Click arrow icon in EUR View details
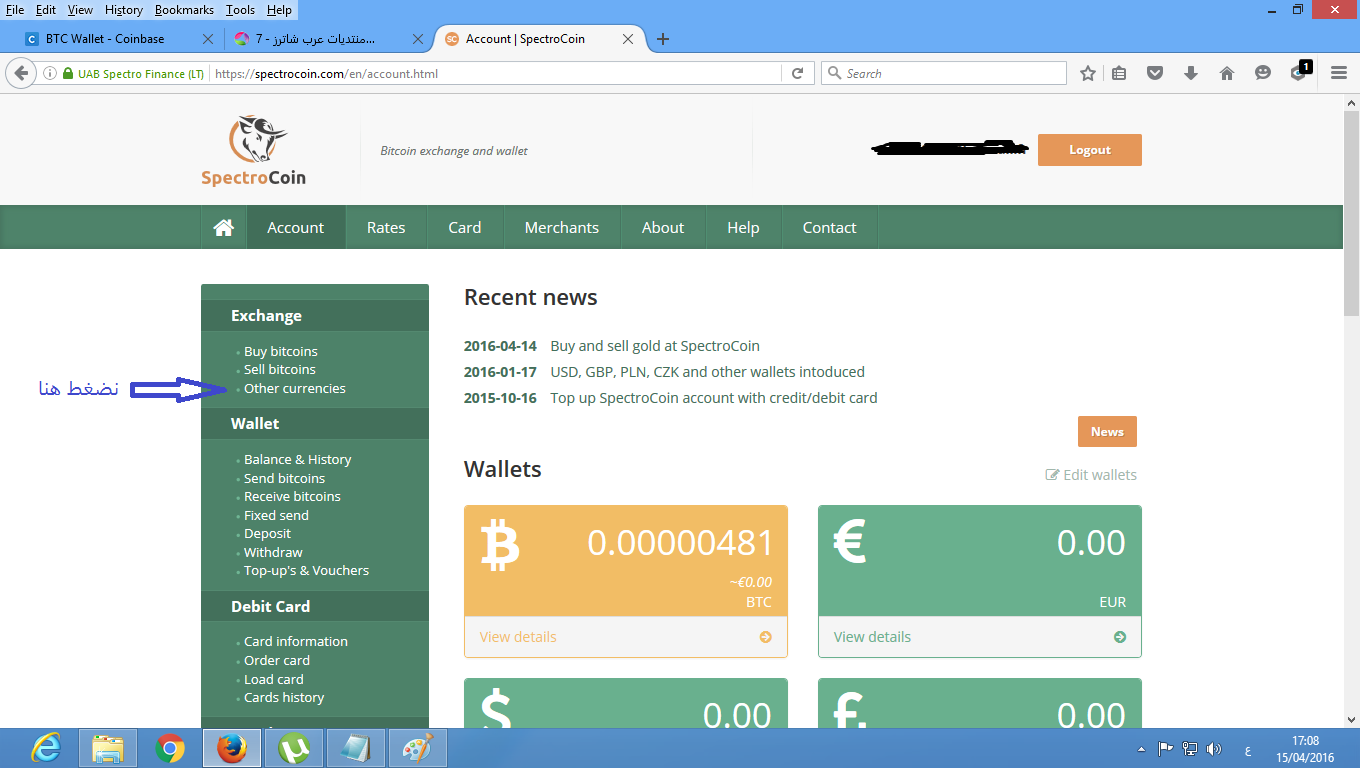The height and width of the screenshot is (768, 1360). tap(1120, 637)
